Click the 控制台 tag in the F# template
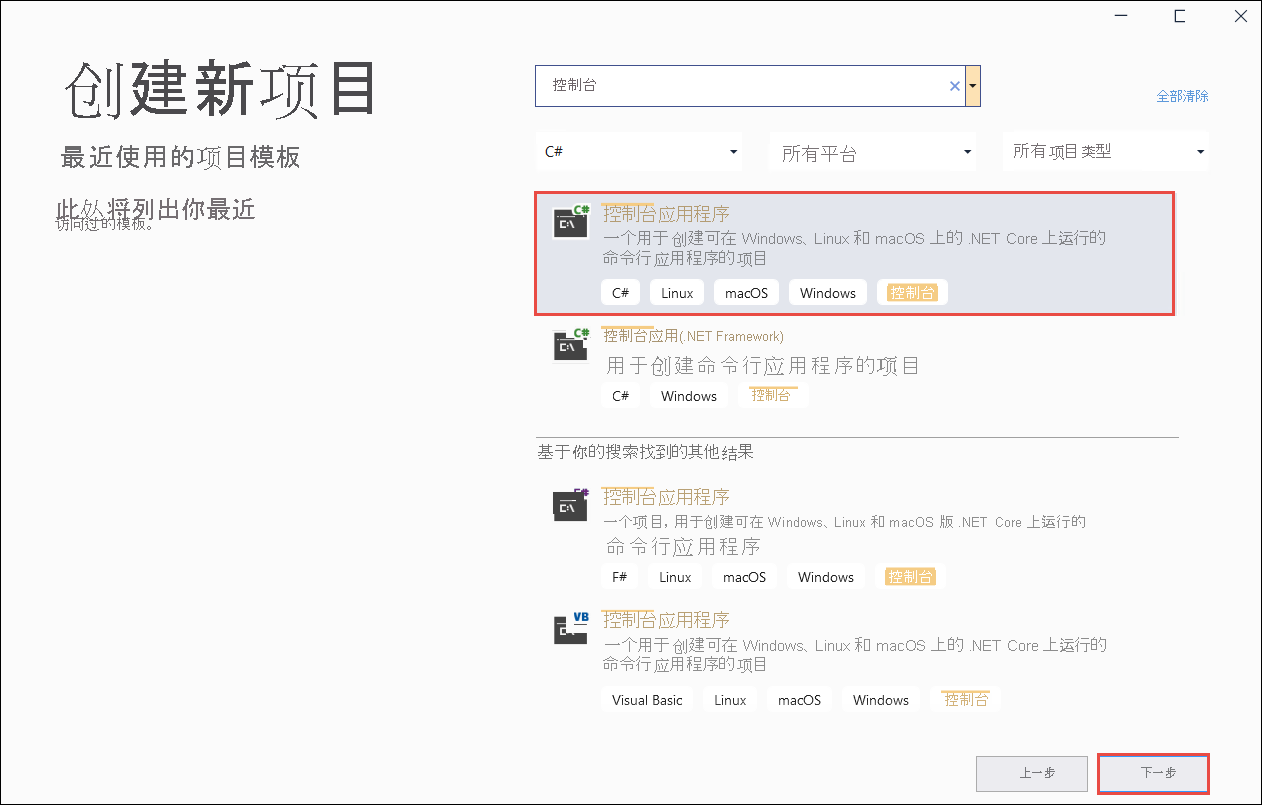The image size is (1262, 805). click(911, 577)
